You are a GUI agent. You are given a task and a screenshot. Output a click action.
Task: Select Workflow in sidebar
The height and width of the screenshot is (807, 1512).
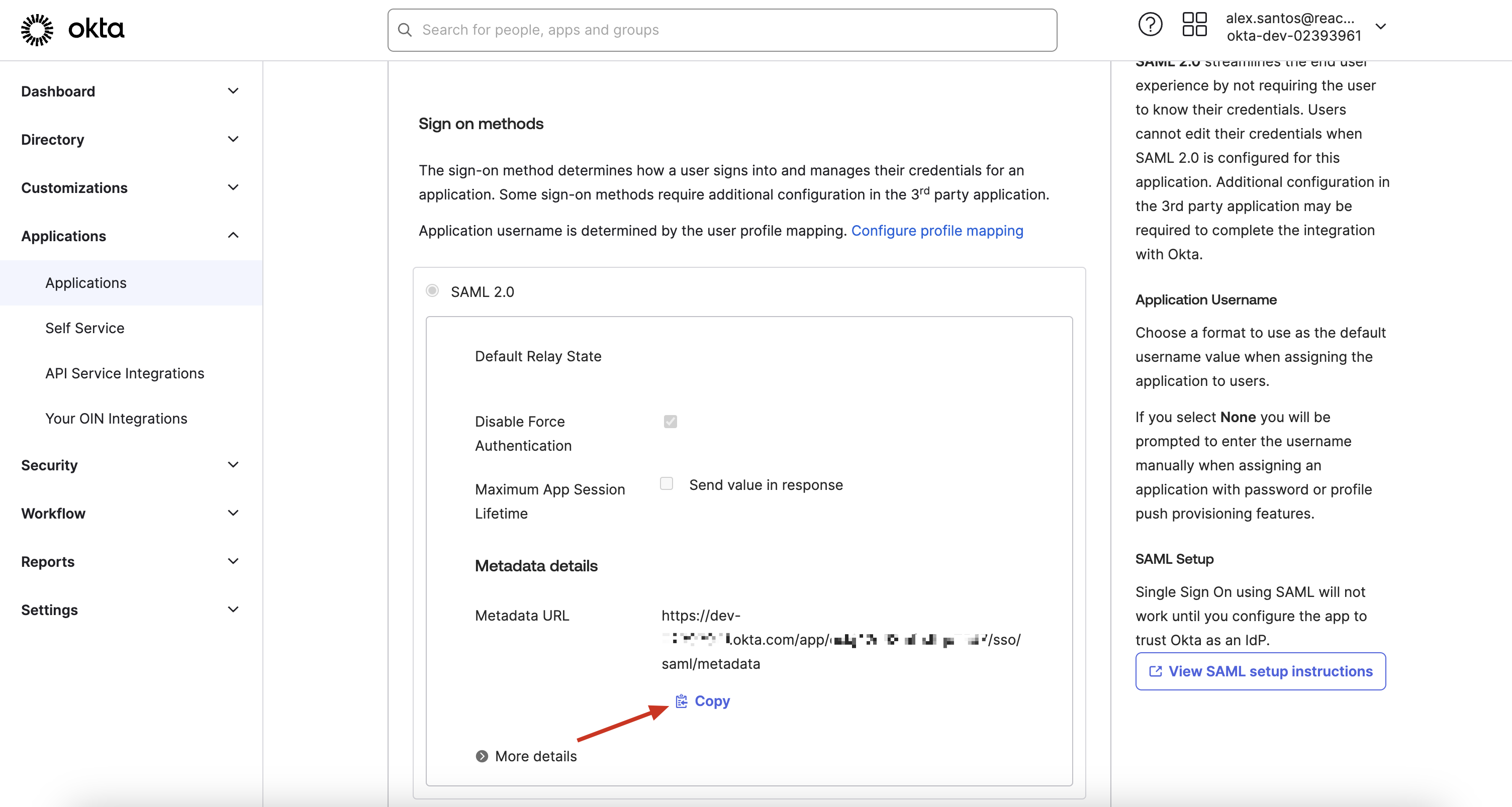(x=53, y=514)
